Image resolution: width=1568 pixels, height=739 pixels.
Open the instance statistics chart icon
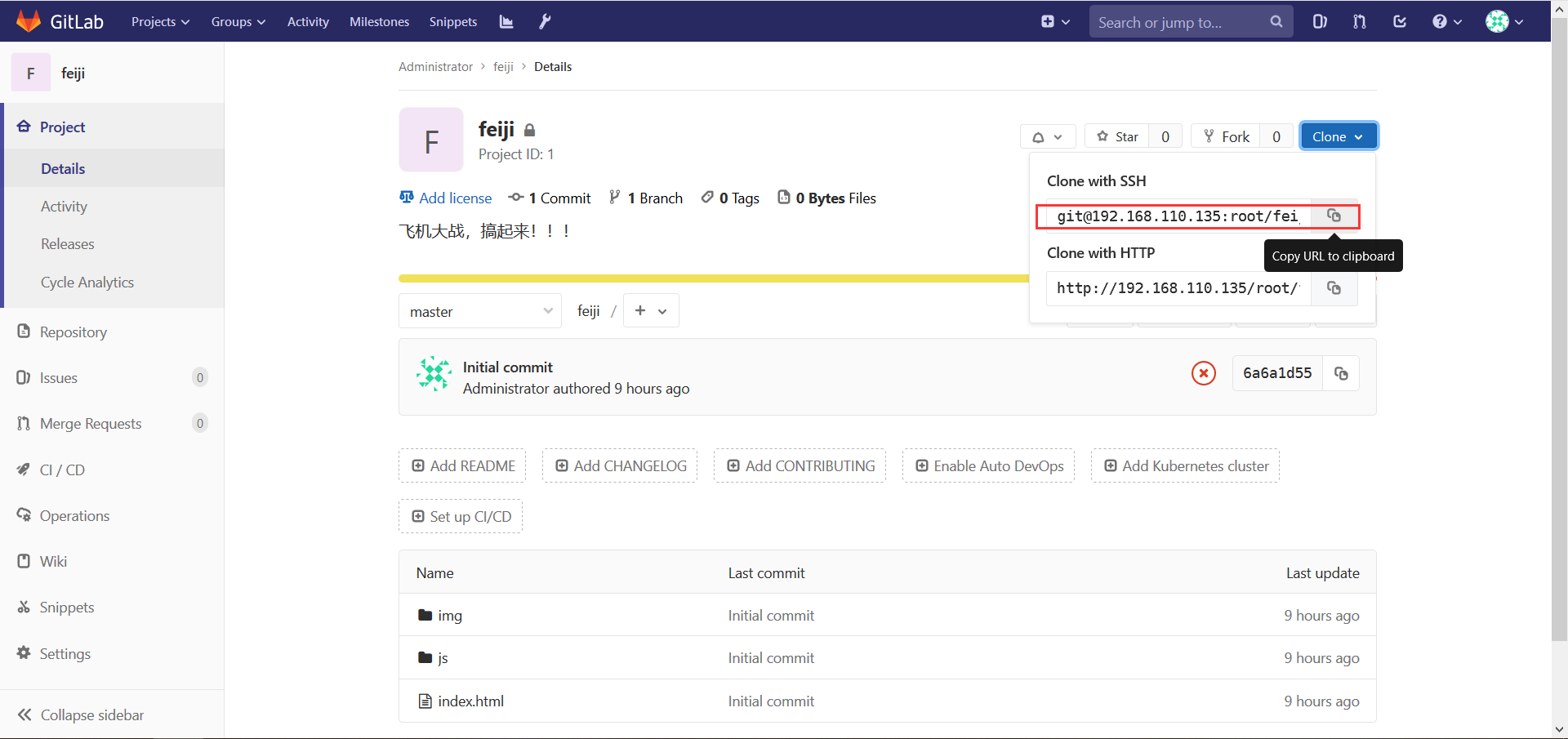[506, 22]
